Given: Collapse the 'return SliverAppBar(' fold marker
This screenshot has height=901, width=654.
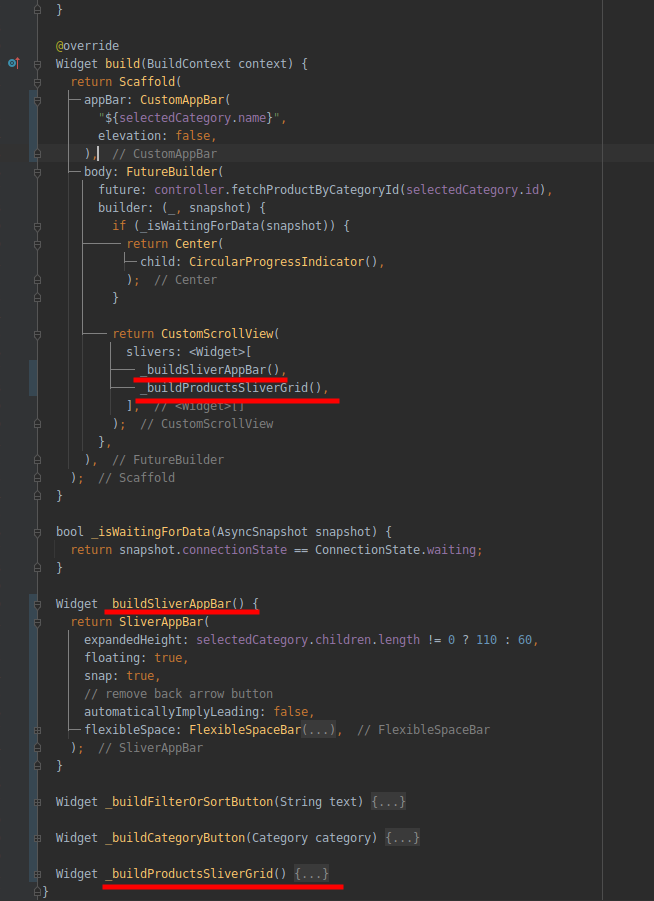Looking at the screenshot, I should pos(37,622).
